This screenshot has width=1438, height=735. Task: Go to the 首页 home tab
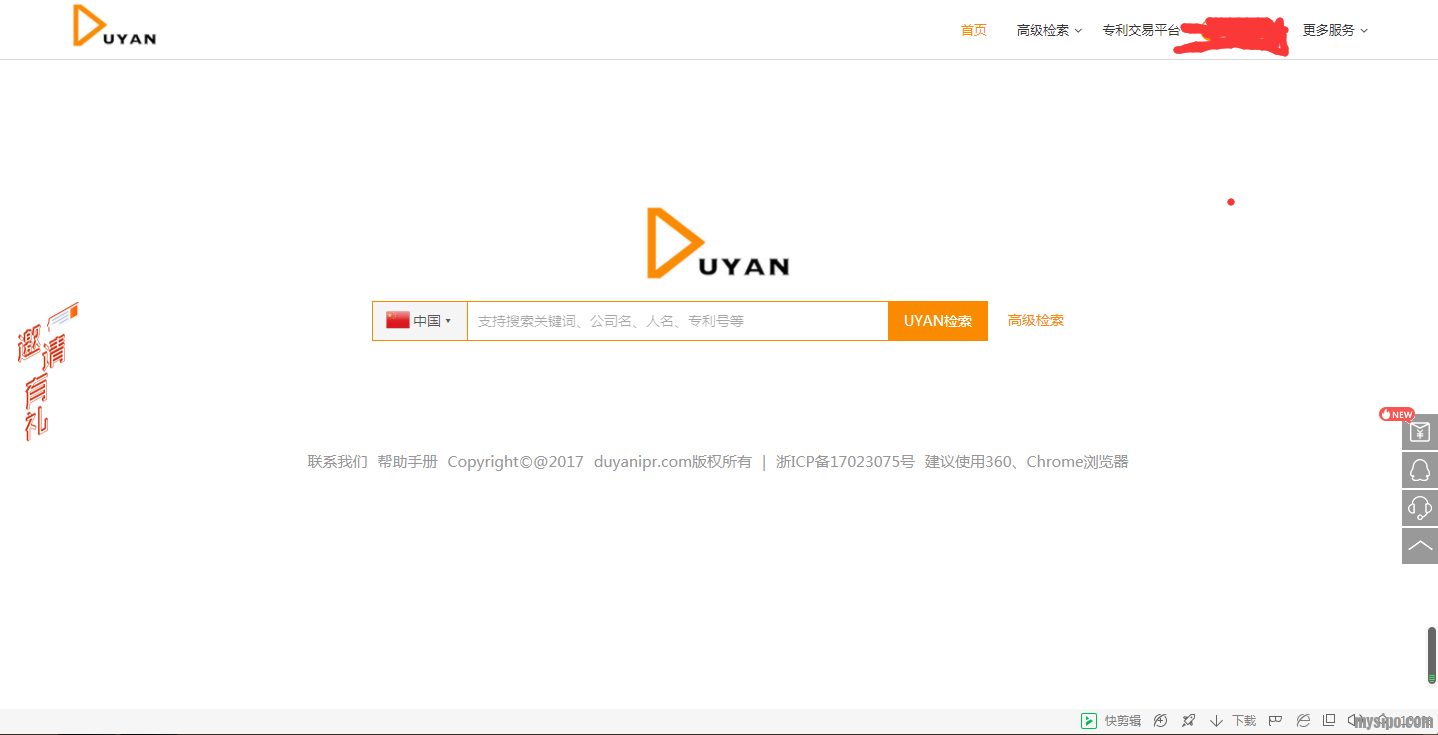coord(973,30)
